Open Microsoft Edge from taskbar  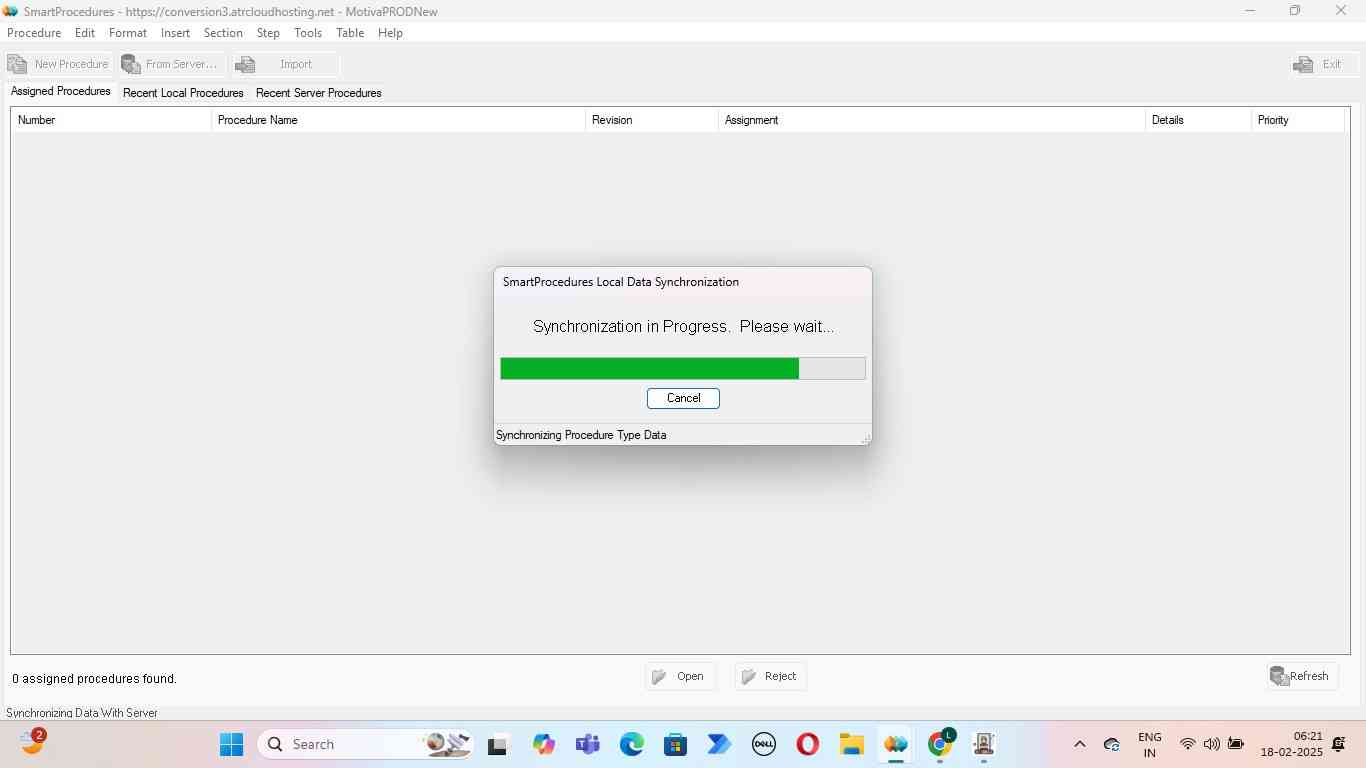[x=631, y=744]
